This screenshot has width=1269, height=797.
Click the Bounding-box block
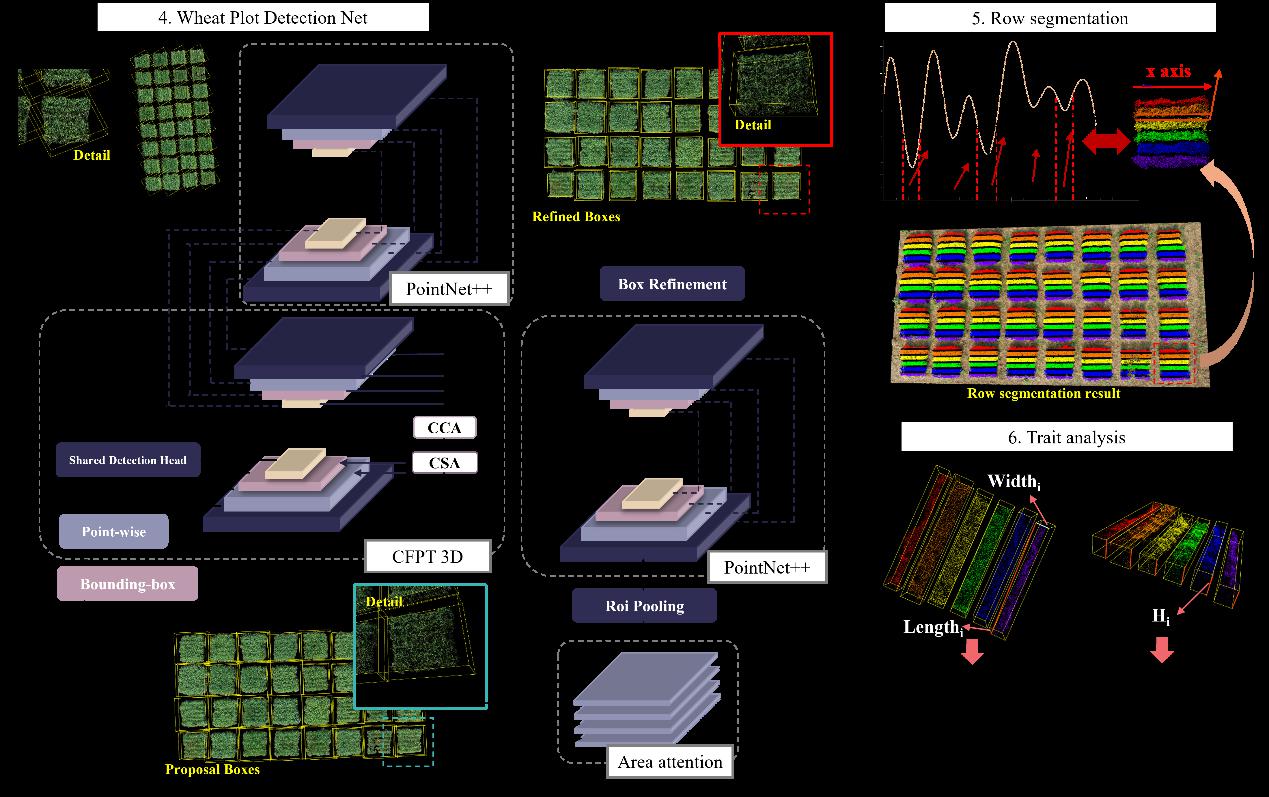pos(127,584)
